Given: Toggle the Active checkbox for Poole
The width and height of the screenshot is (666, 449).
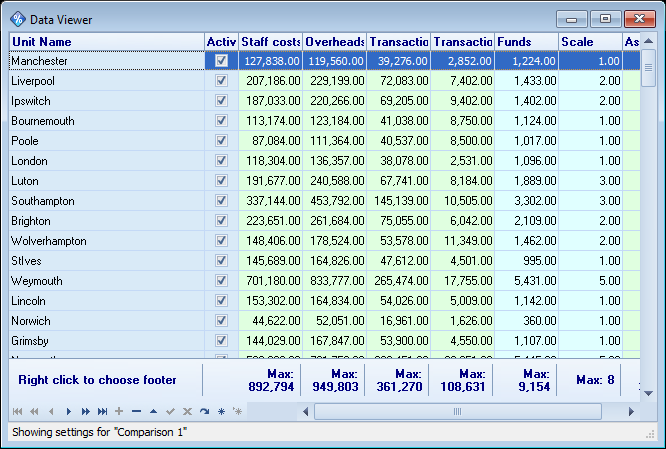Looking at the screenshot, I should 221,140.
